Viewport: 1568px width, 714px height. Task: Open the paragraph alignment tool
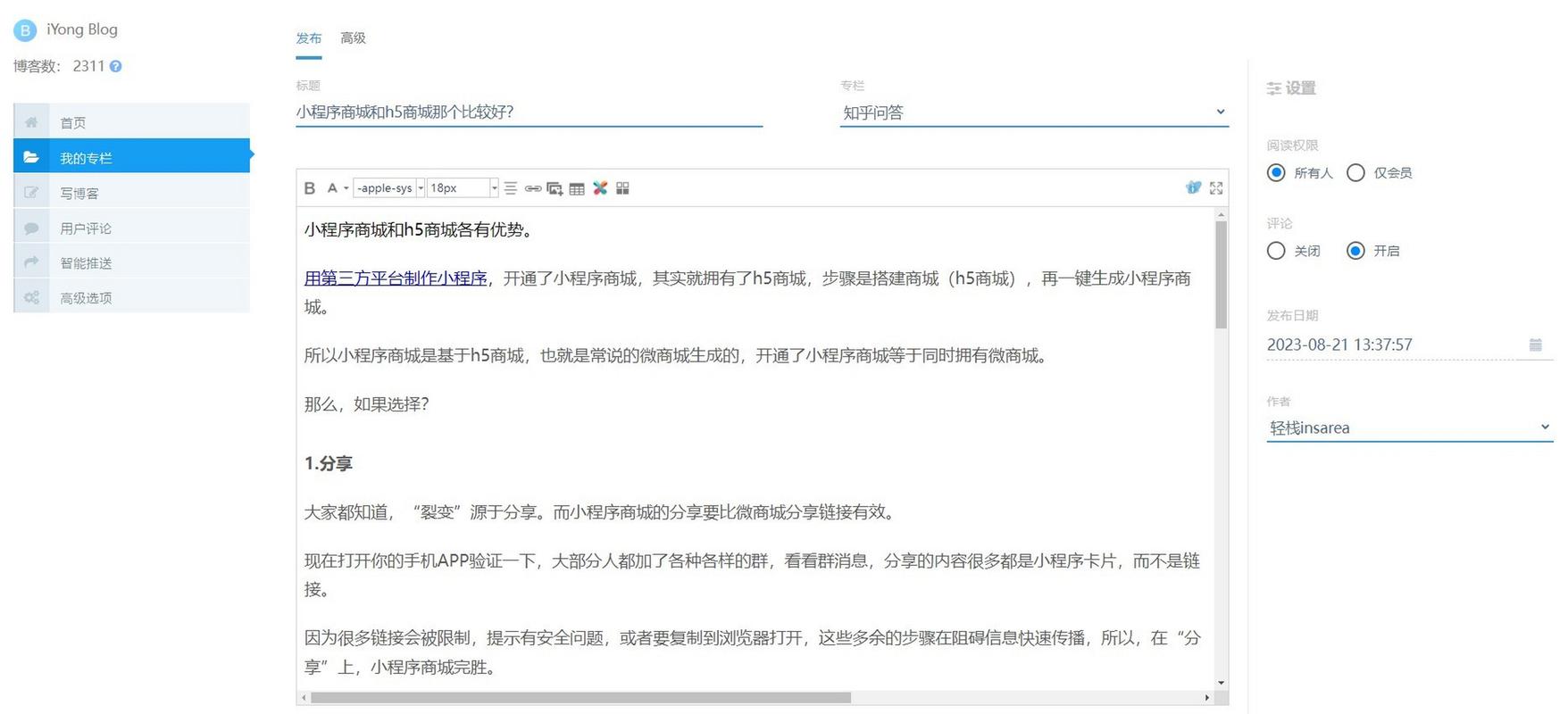[x=510, y=188]
